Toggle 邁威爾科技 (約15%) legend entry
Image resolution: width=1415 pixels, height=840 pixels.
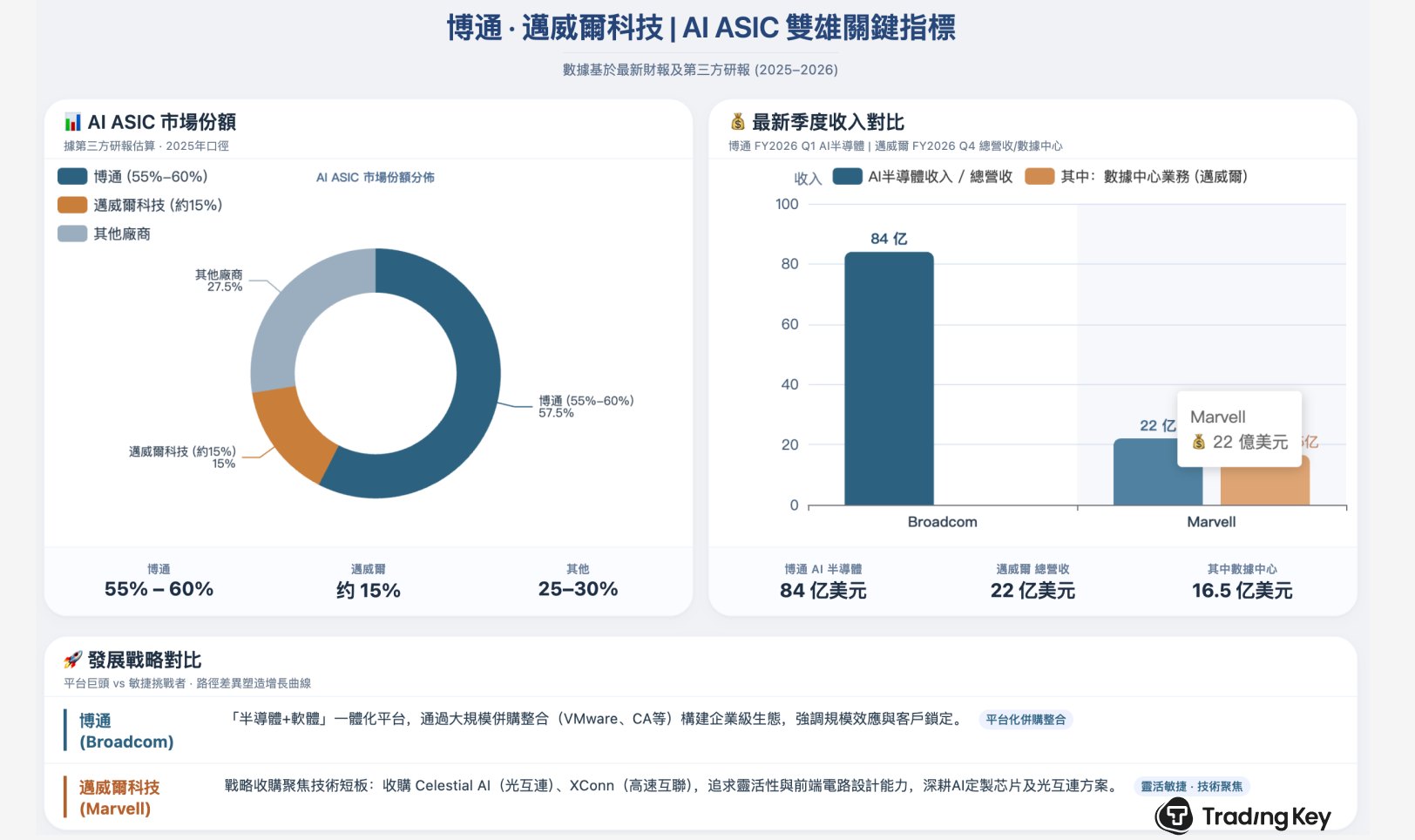[x=140, y=206]
